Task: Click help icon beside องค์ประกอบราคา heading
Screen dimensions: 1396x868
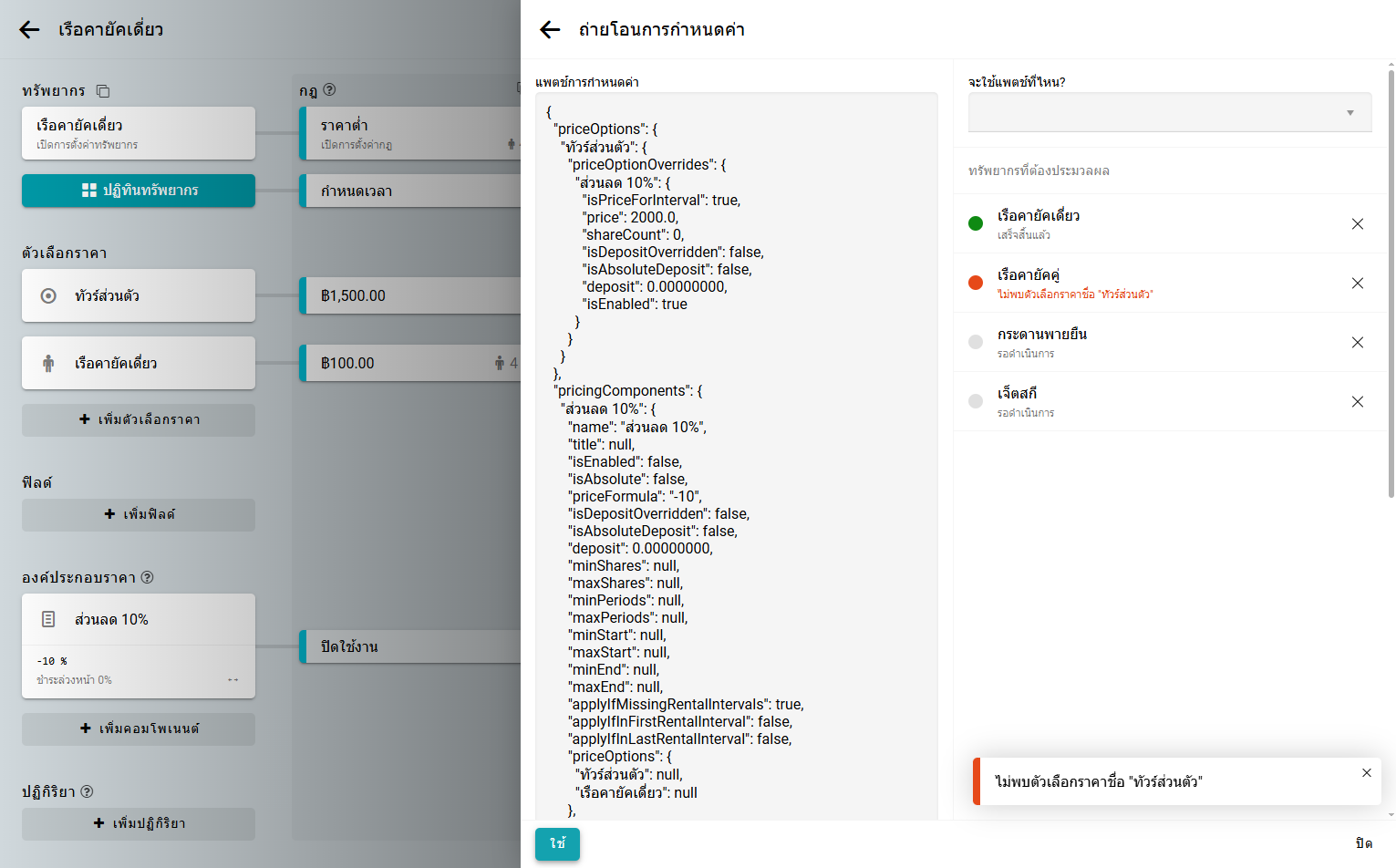Action: coord(148,577)
